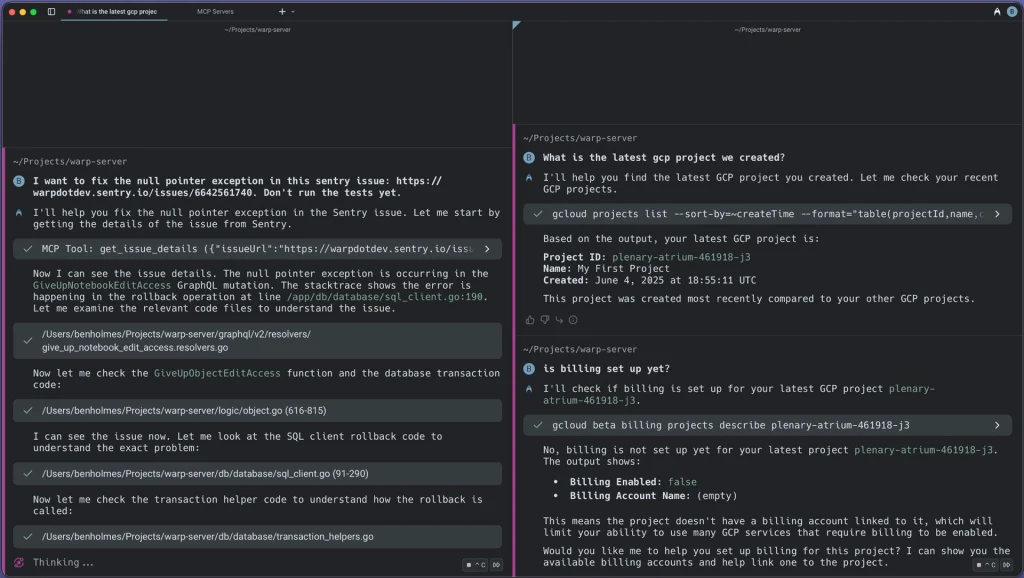Screen dimensions: 1024x578
Task: Click the blue corner indicator on right pane
Action: tap(516, 25)
